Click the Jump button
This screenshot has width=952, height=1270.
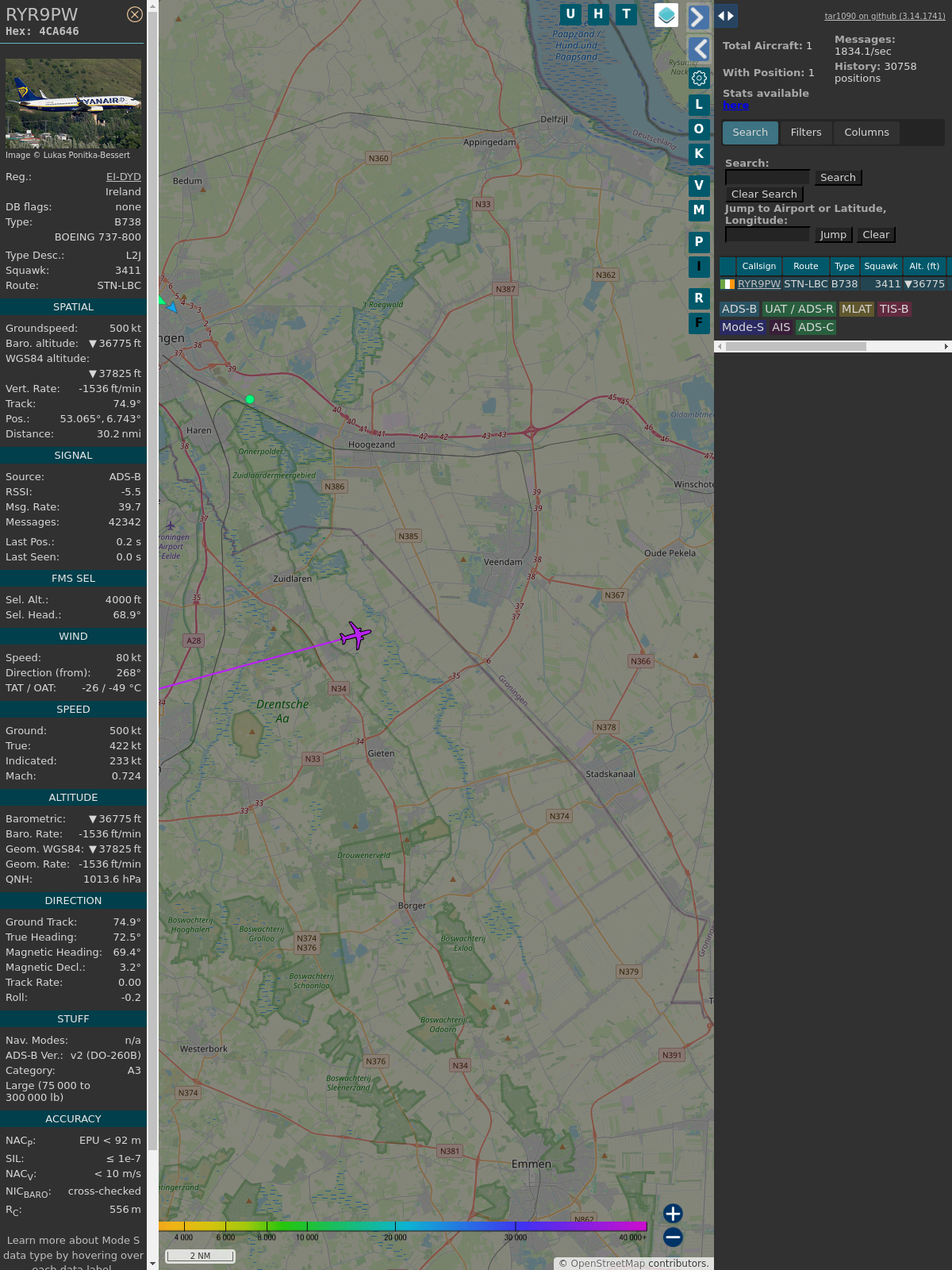point(833,235)
